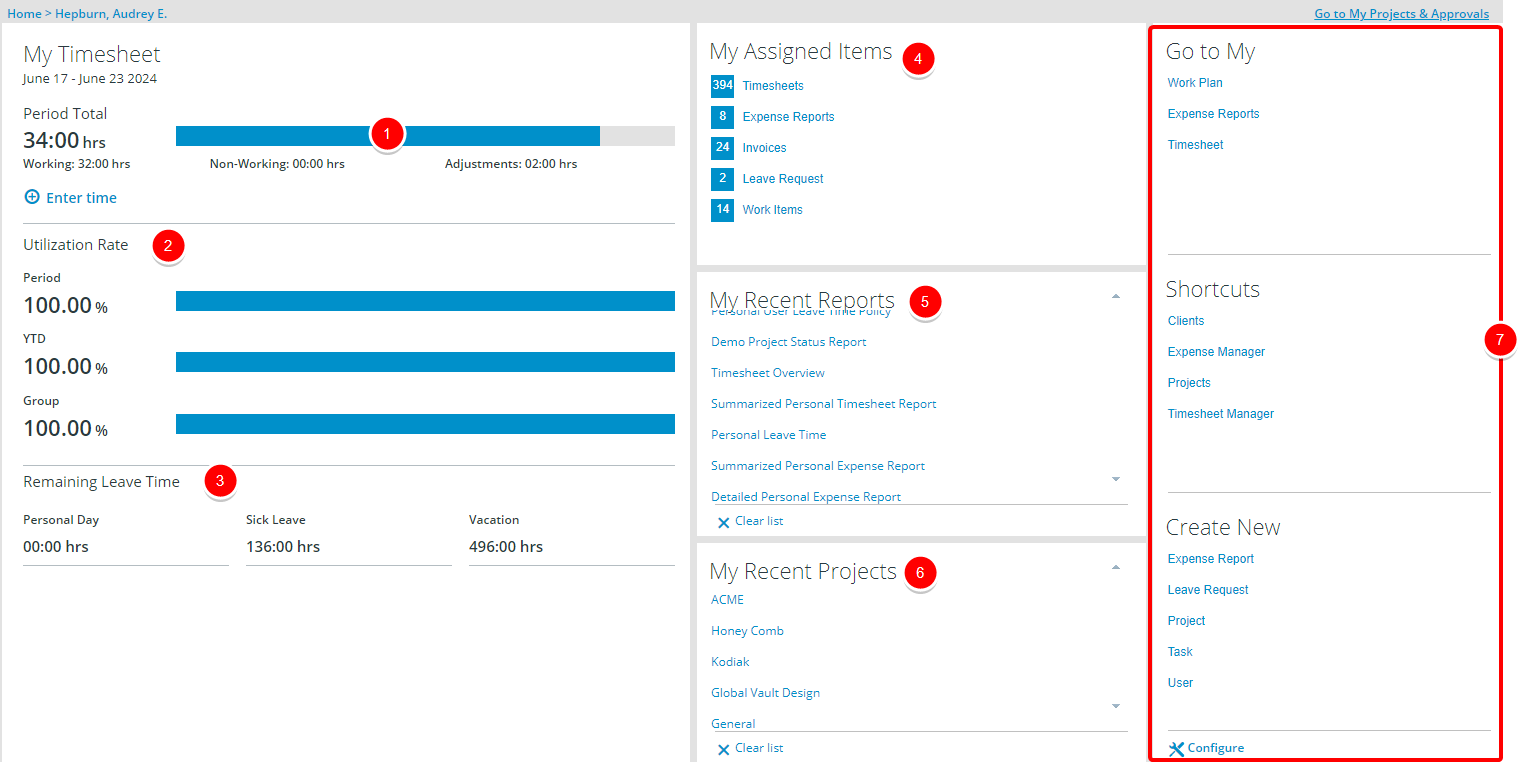The image size is (1530, 774).
Task: Open Go to My Projects & Approvals
Action: click(x=1401, y=13)
